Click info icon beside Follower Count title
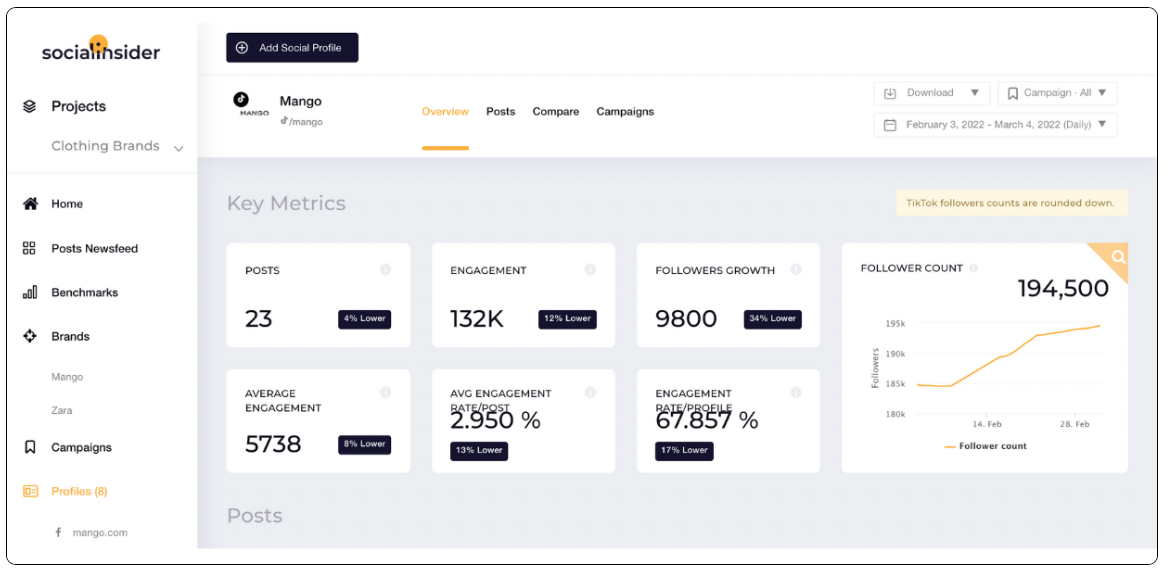The image size is (1164, 572). 973,268
